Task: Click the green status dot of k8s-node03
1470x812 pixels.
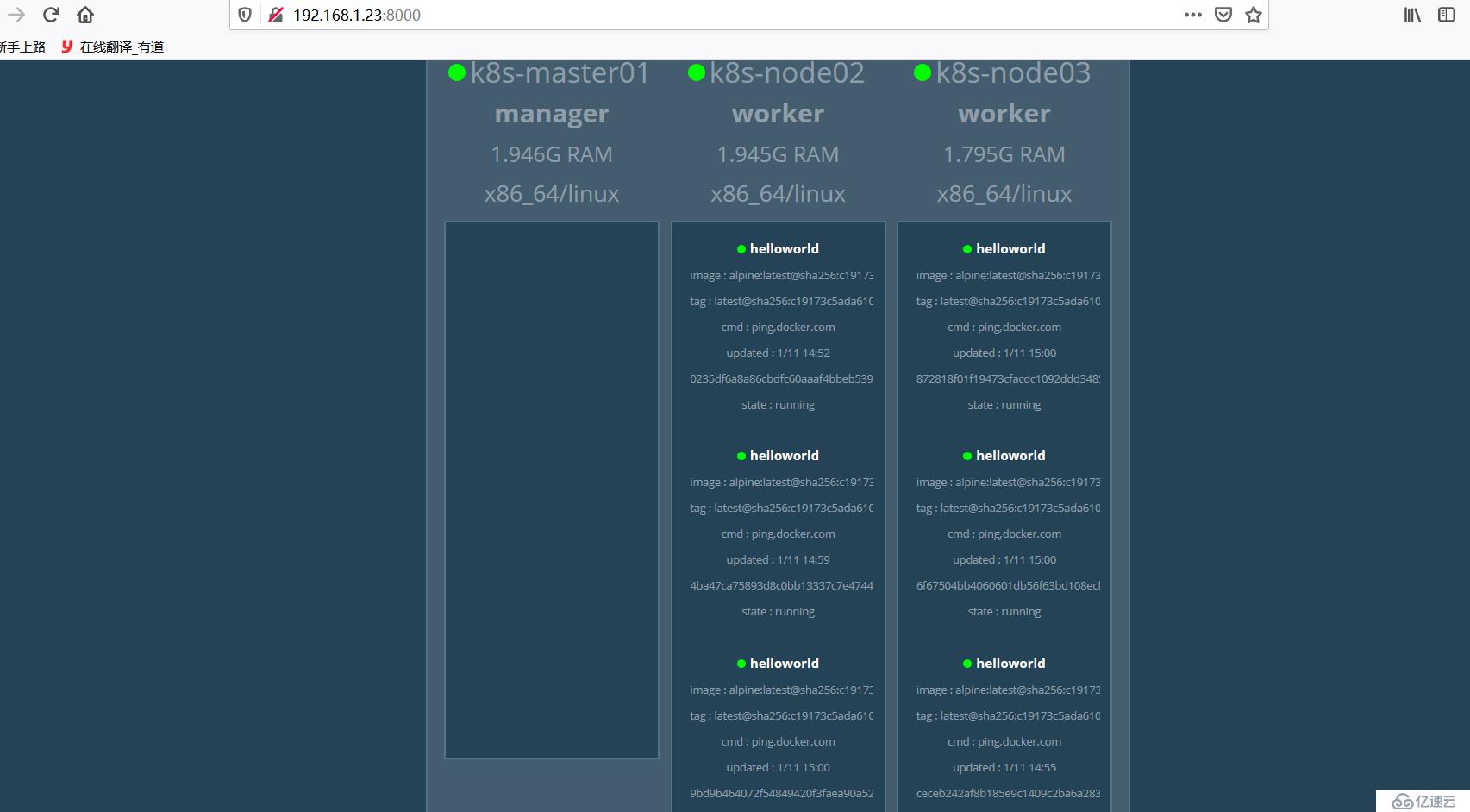Action: point(923,73)
